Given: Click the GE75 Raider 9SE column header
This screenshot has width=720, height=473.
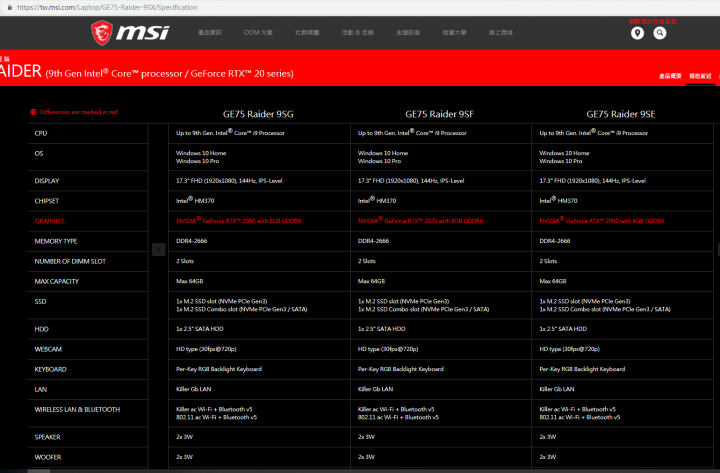Looking at the screenshot, I should (621, 114).
